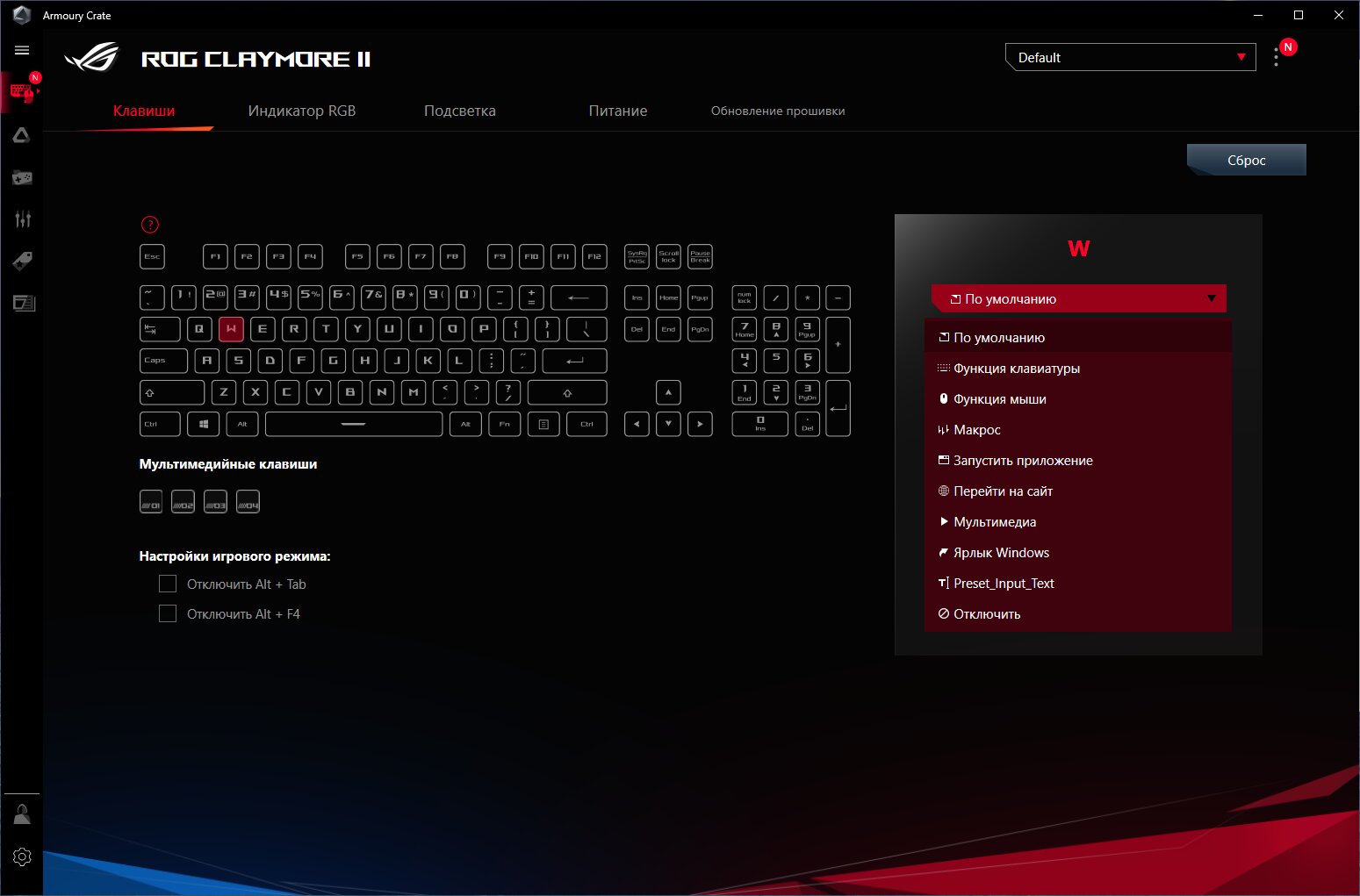Select the context menu key

click(x=543, y=424)
